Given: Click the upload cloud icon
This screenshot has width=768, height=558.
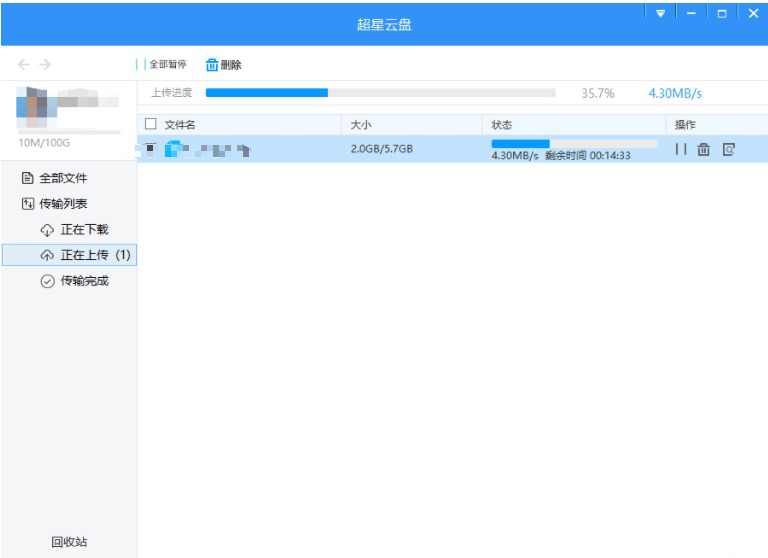Looking at the screenshot, I should point(47,255).
